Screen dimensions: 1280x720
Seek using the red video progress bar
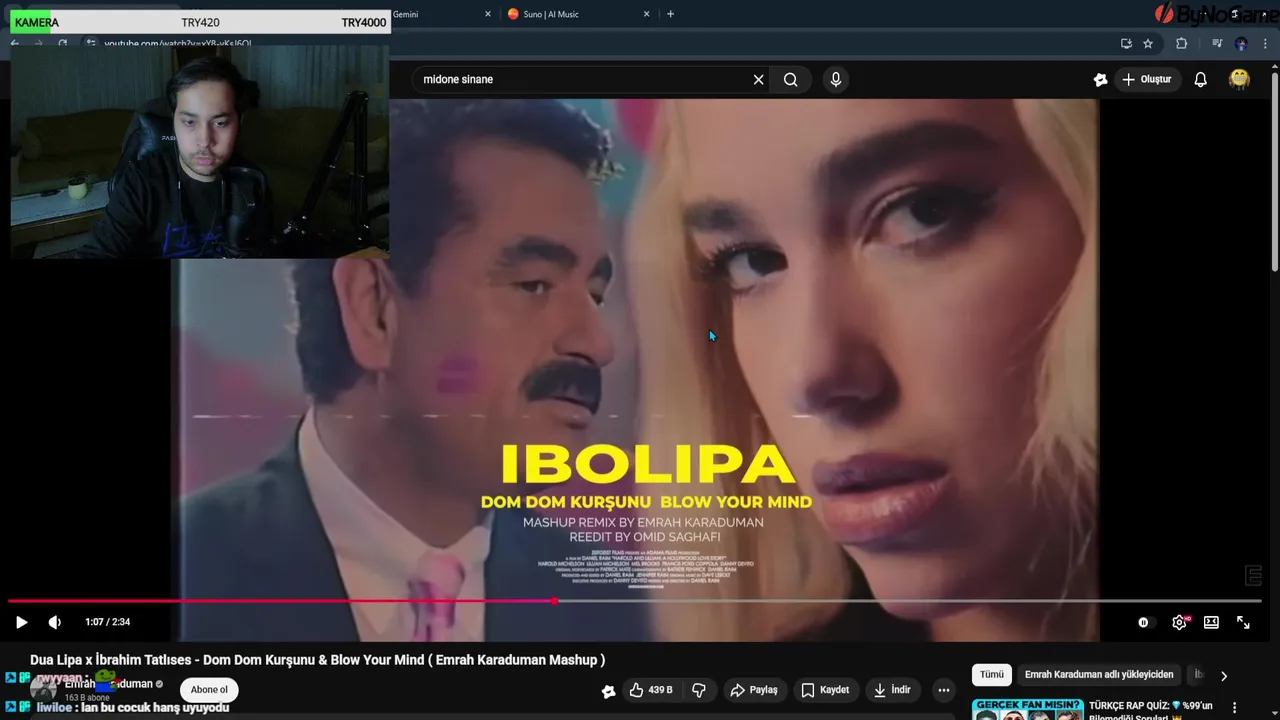pos(635,601)
